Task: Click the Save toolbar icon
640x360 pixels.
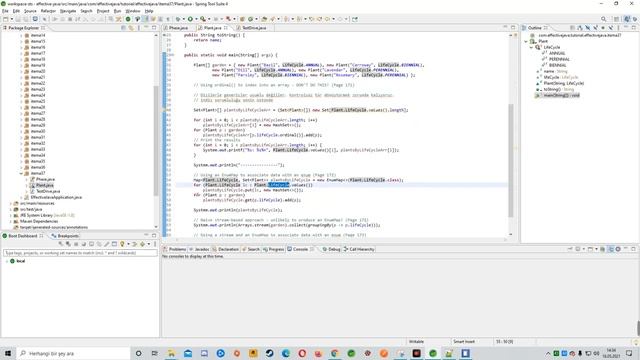Action: (x=18, y=19)
